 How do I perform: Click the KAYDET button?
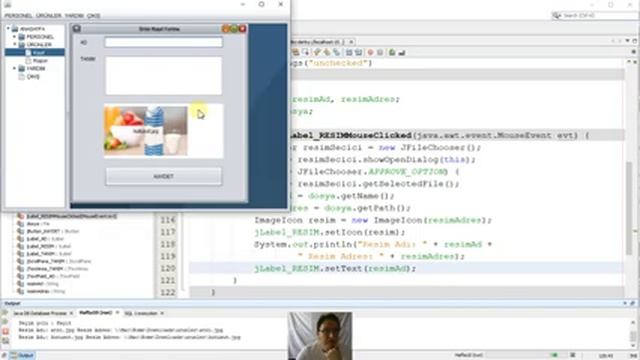(x=164, y=176)
